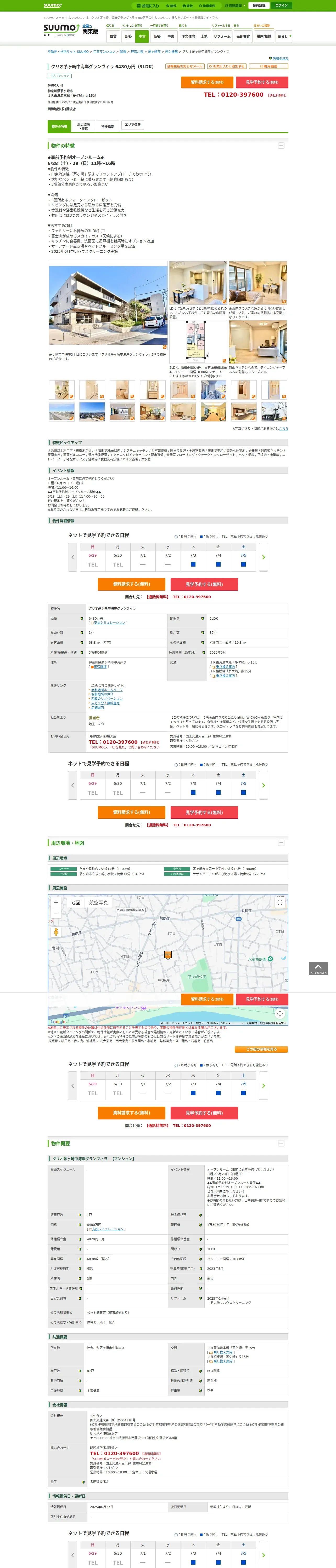Switch map to 航空写真 view
This screenshot has width=336, height=1568.
(x=99, y=903)
